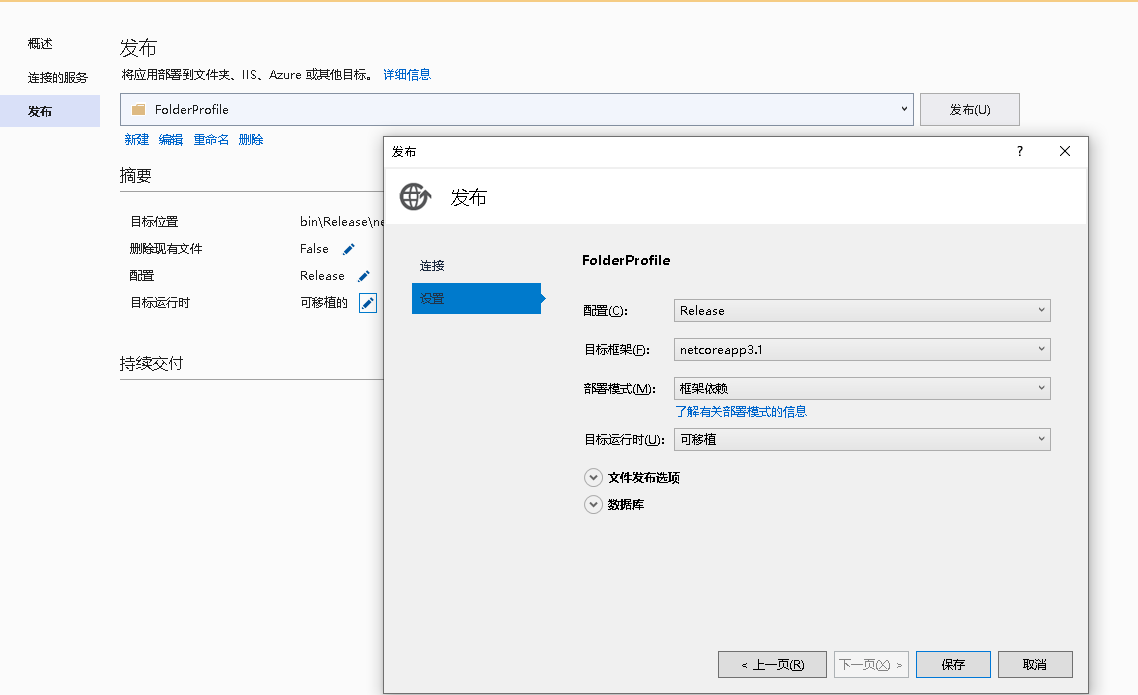Select 连接的服务 in the left sidebar
The width and height of the screenshot is (1138, 695).
(57, 78)
